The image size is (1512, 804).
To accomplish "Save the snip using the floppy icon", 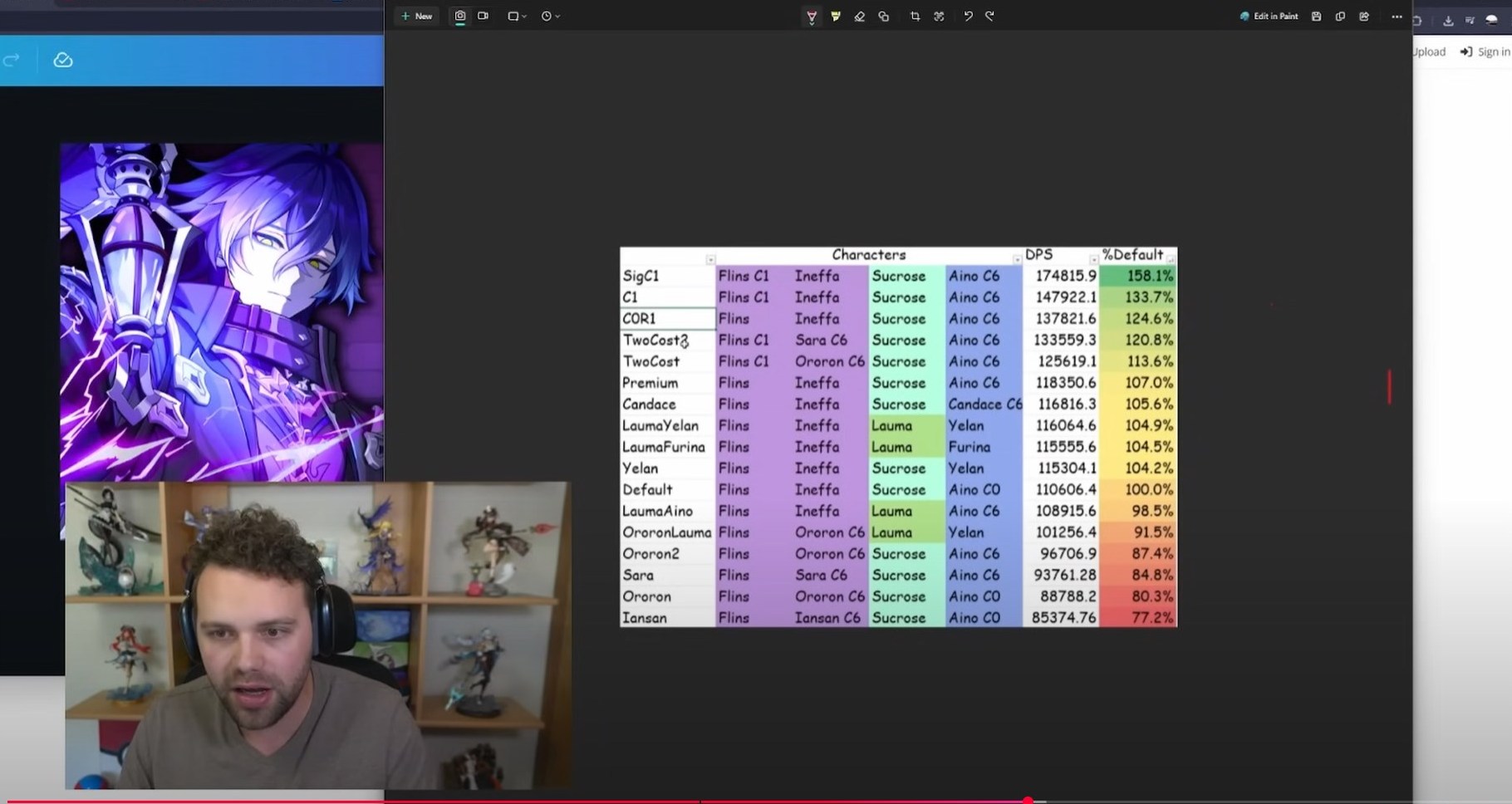I will coord(1316,17).
